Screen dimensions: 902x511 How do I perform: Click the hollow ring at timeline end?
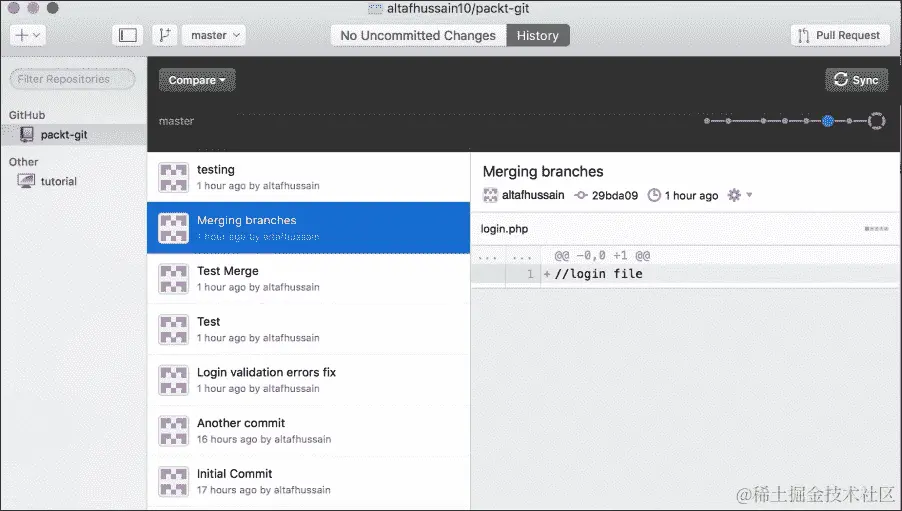(876, 121)
